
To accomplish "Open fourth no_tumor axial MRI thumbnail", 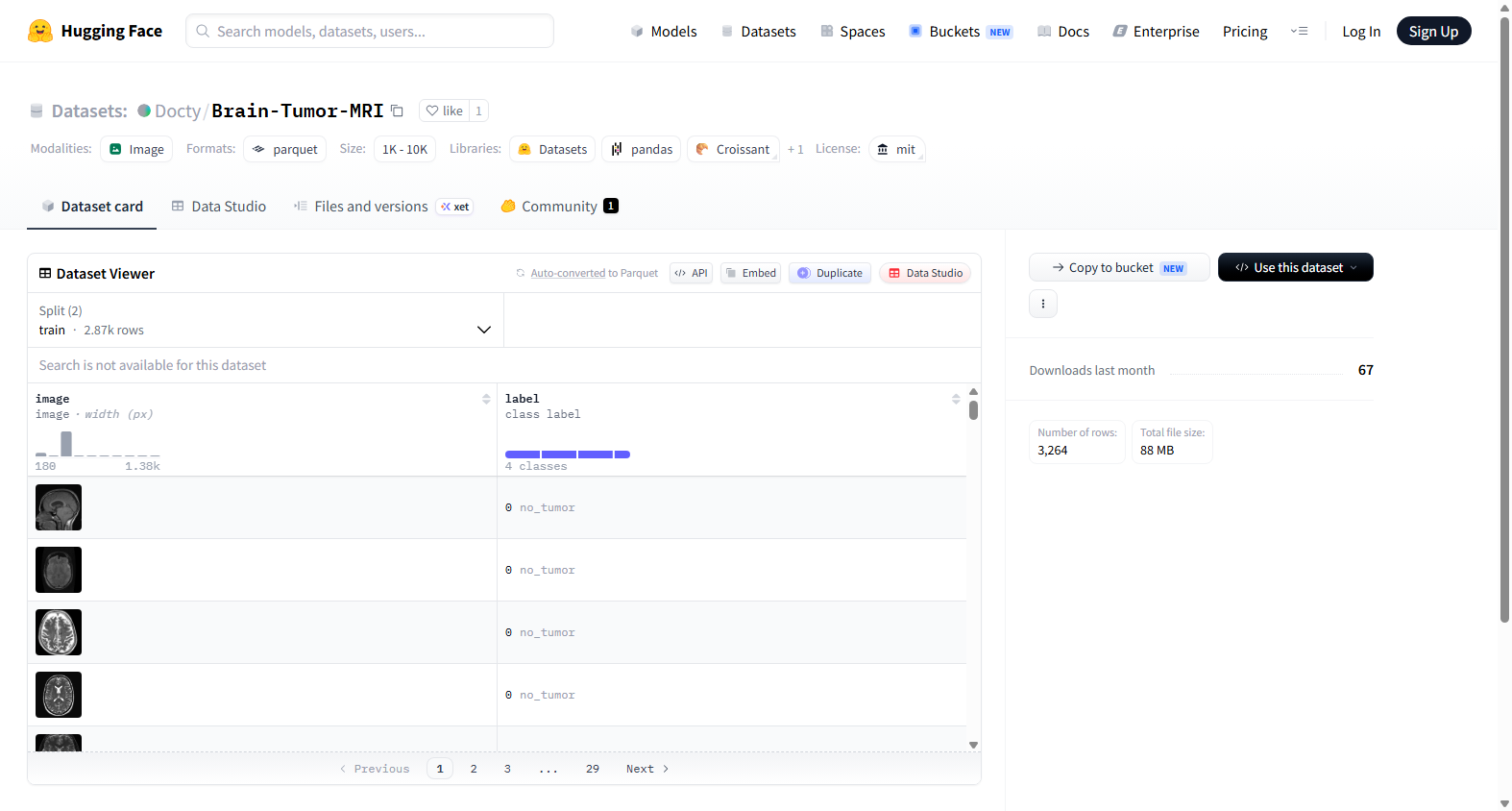I will click(x=59, y=695).
